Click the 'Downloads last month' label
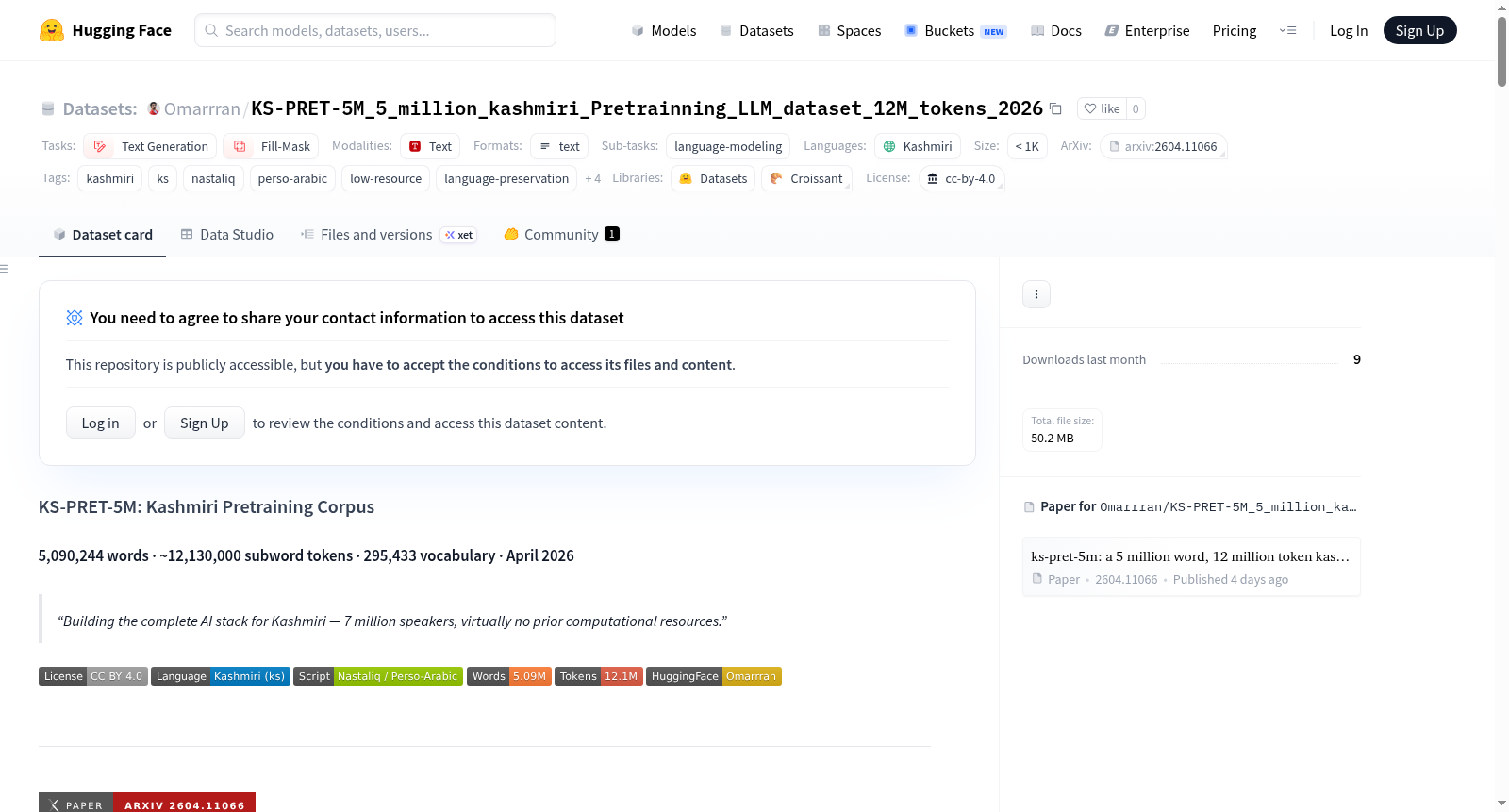 [x=1084, y=359]
